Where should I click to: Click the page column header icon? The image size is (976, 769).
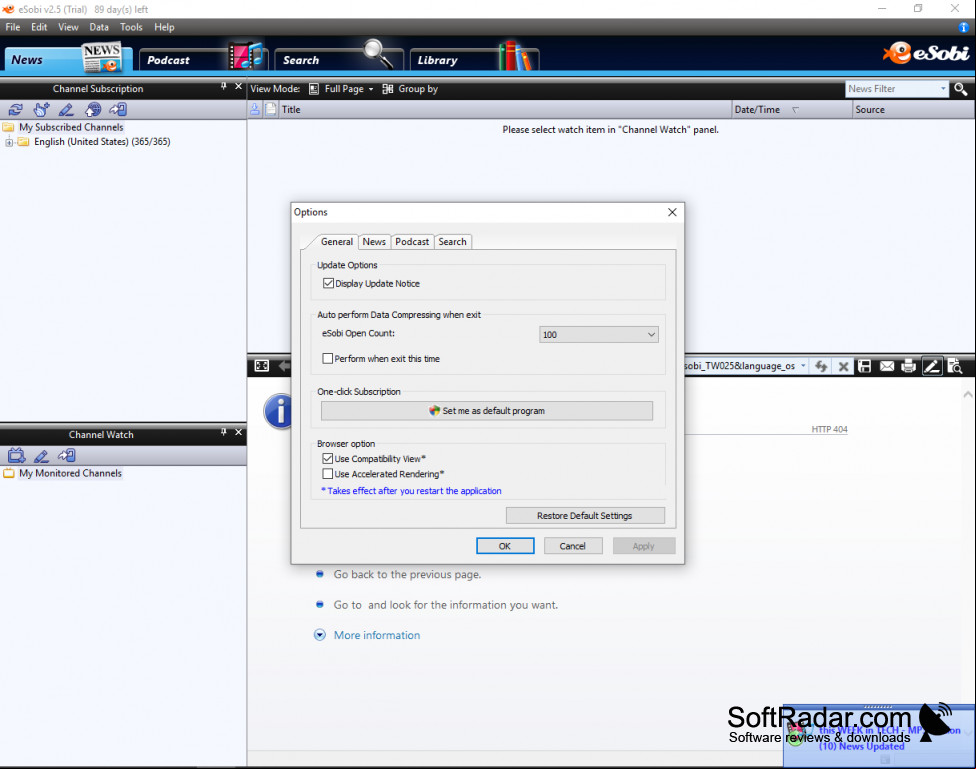pyautogui.click(x=271, y=110)
